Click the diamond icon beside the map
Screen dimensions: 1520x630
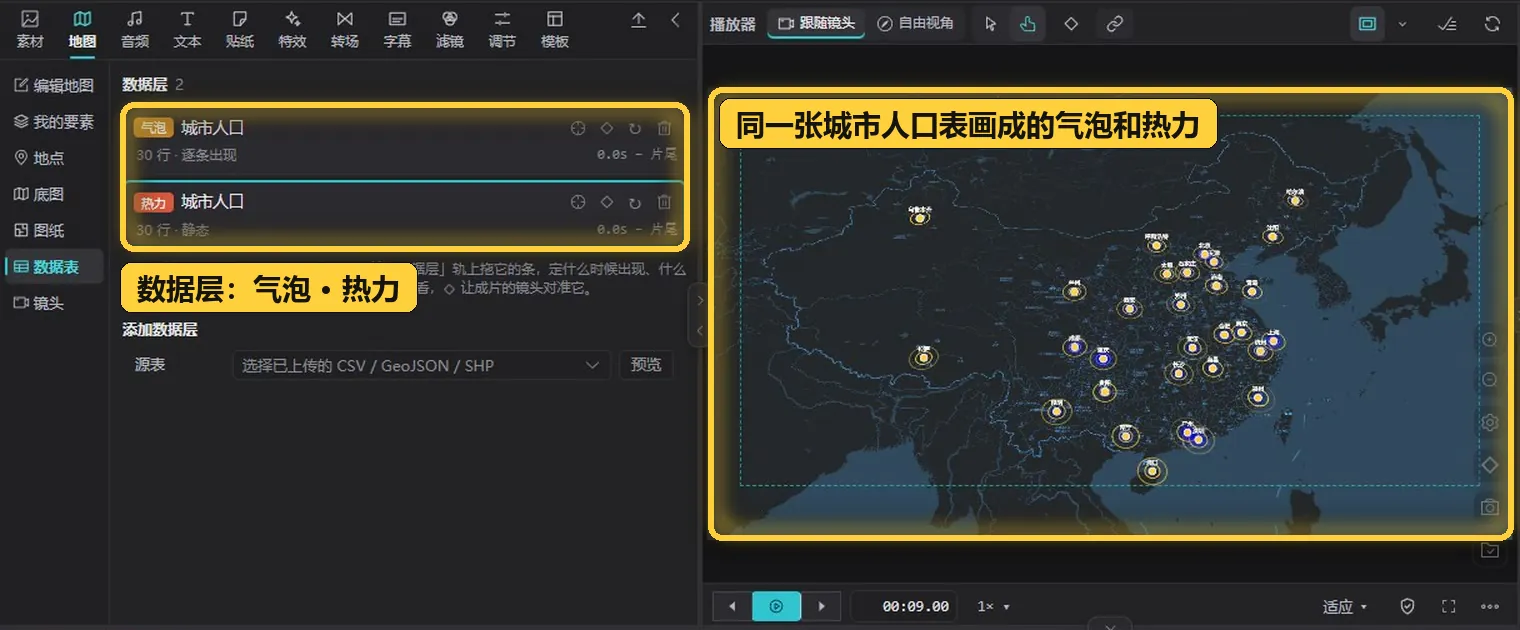point(1490,465)
